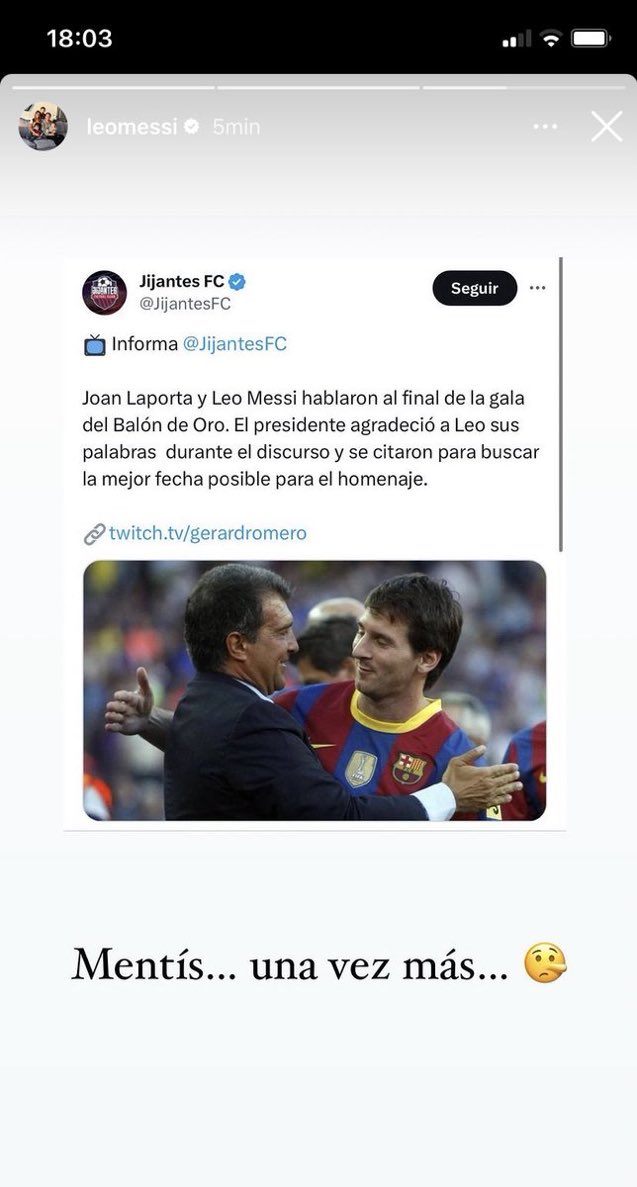The height and width of the screenshot is (1187, 637).
Task: Tap the leomessi username
Action: [x=132, y=127]
